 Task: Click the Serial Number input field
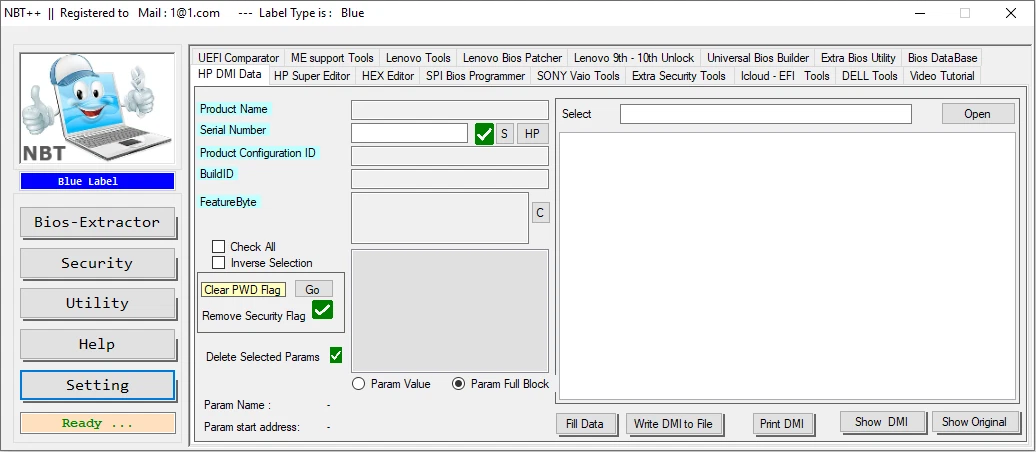pos(410,133)
